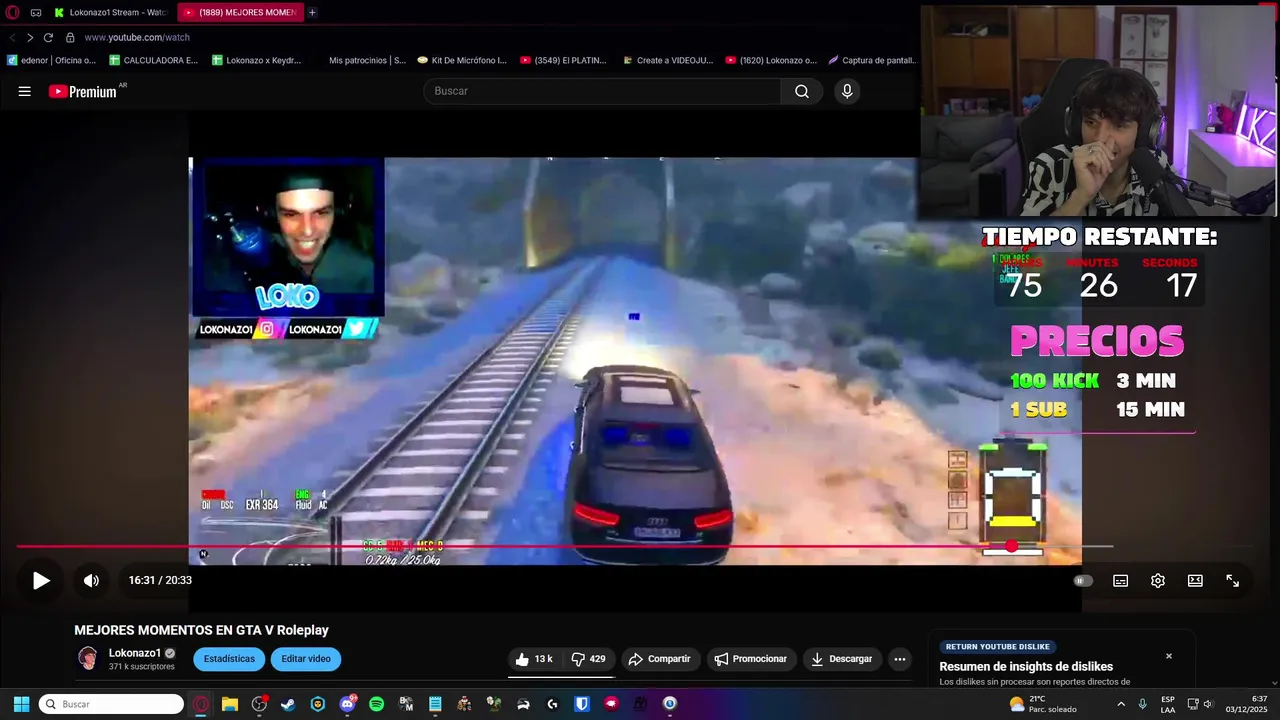The image size is (1280, 720).
Task: Enter fullscreen mode
Action: (x=1233, y=581)
